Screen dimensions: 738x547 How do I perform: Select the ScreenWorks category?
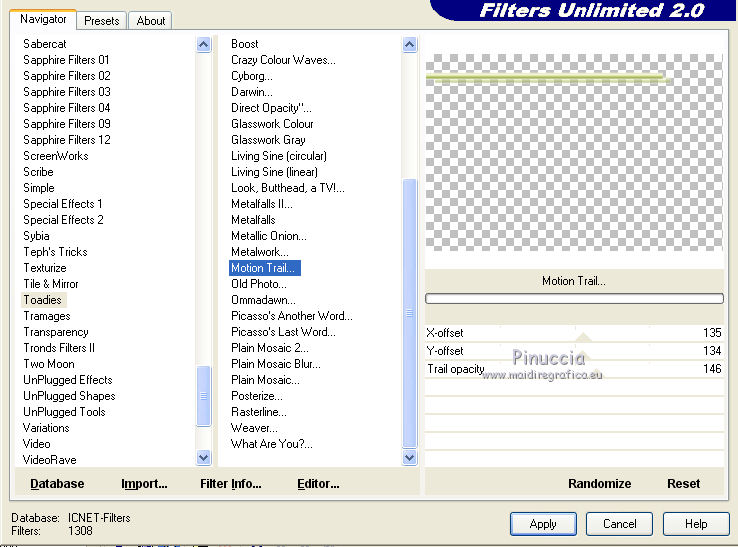coord(56,156)
